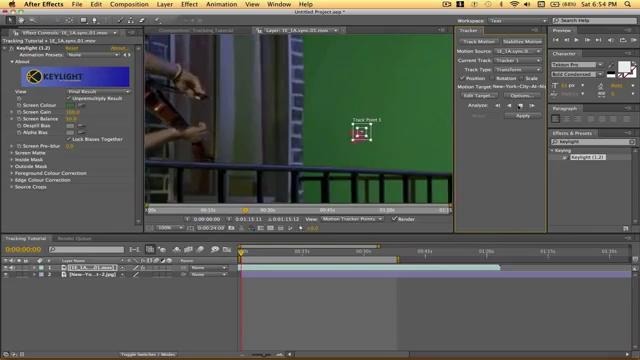The image size is (640, 360).
Task: Select the Pen tool in toolbar
Action: point(95,20)
